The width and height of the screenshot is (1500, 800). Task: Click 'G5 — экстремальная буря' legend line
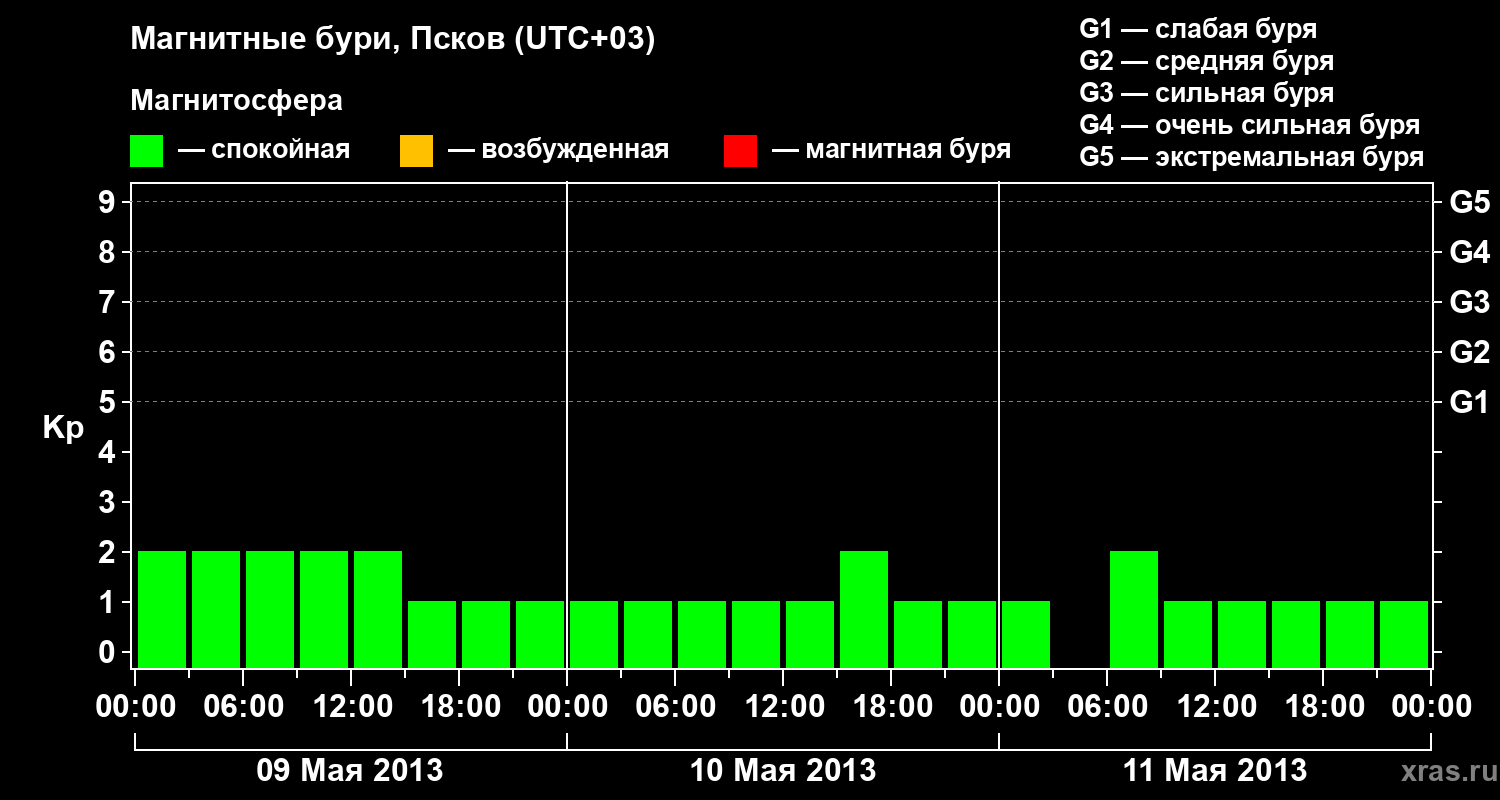(1251, 157)
